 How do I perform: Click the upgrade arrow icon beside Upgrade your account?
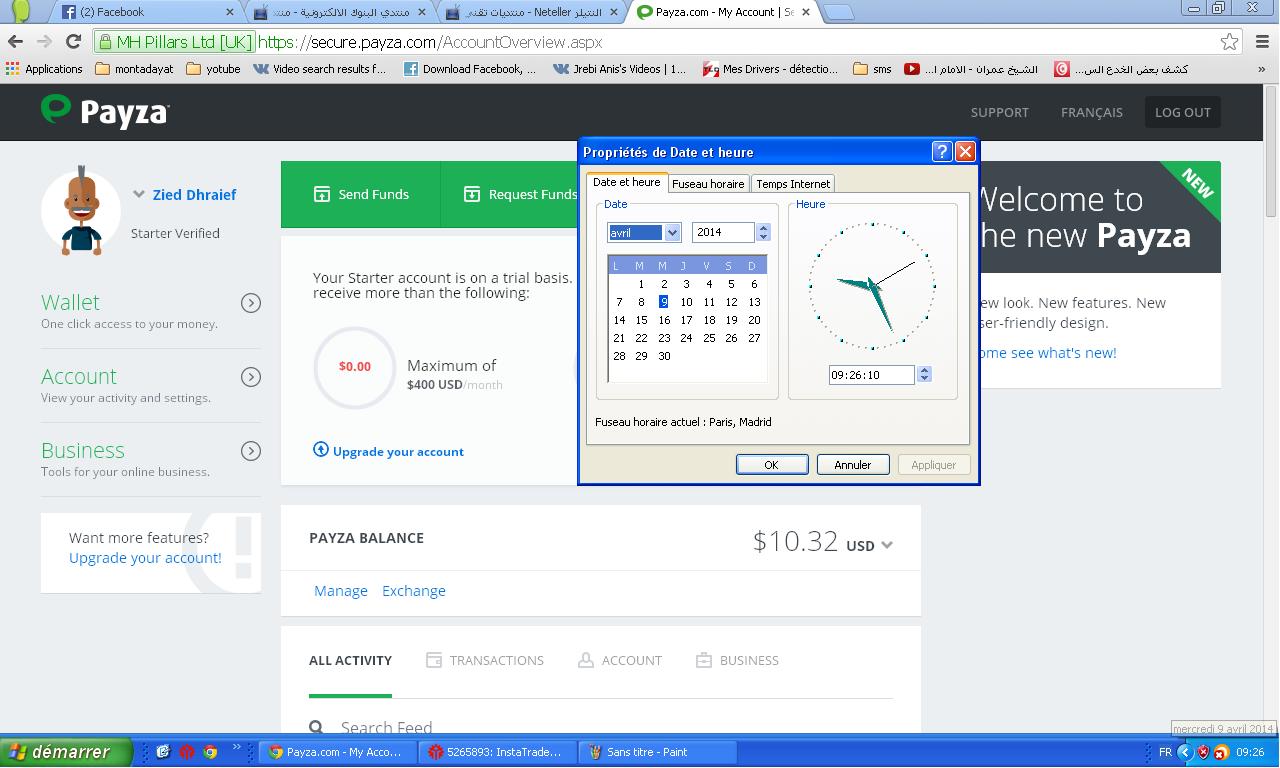point(321,450)
